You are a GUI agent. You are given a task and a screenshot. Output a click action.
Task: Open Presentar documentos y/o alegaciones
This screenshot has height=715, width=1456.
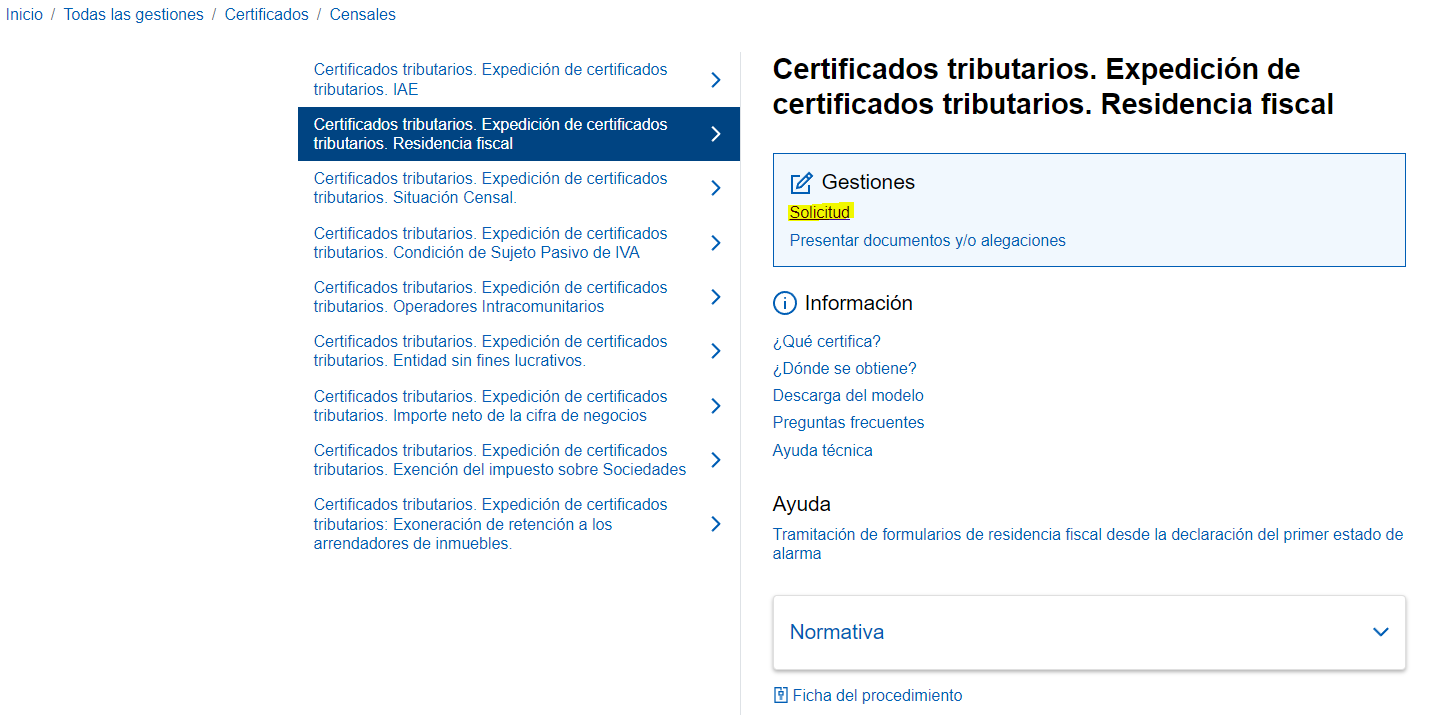pos(929,240)
